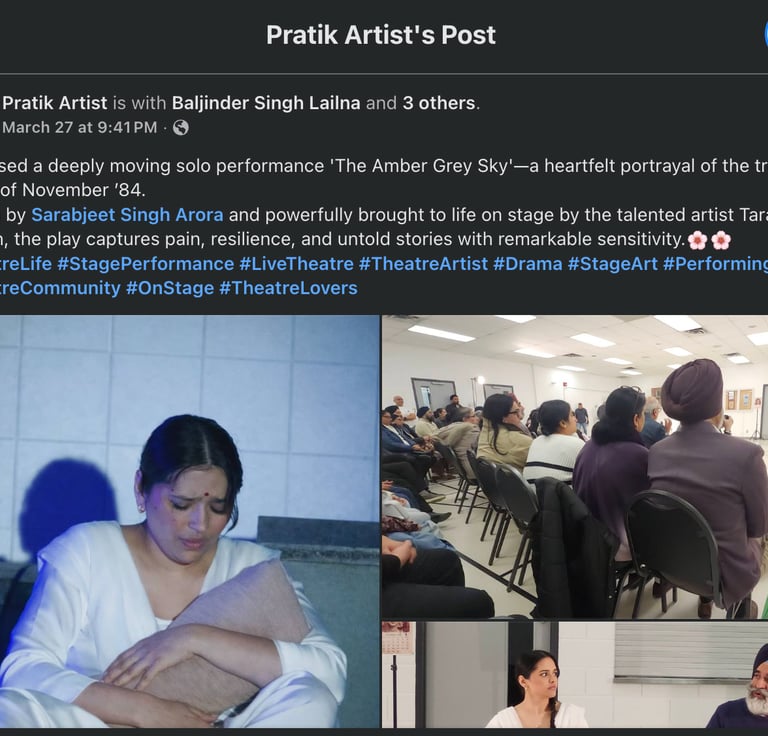Open photo of seated audience in hall
Screen dimensions: 768x736
575,467
